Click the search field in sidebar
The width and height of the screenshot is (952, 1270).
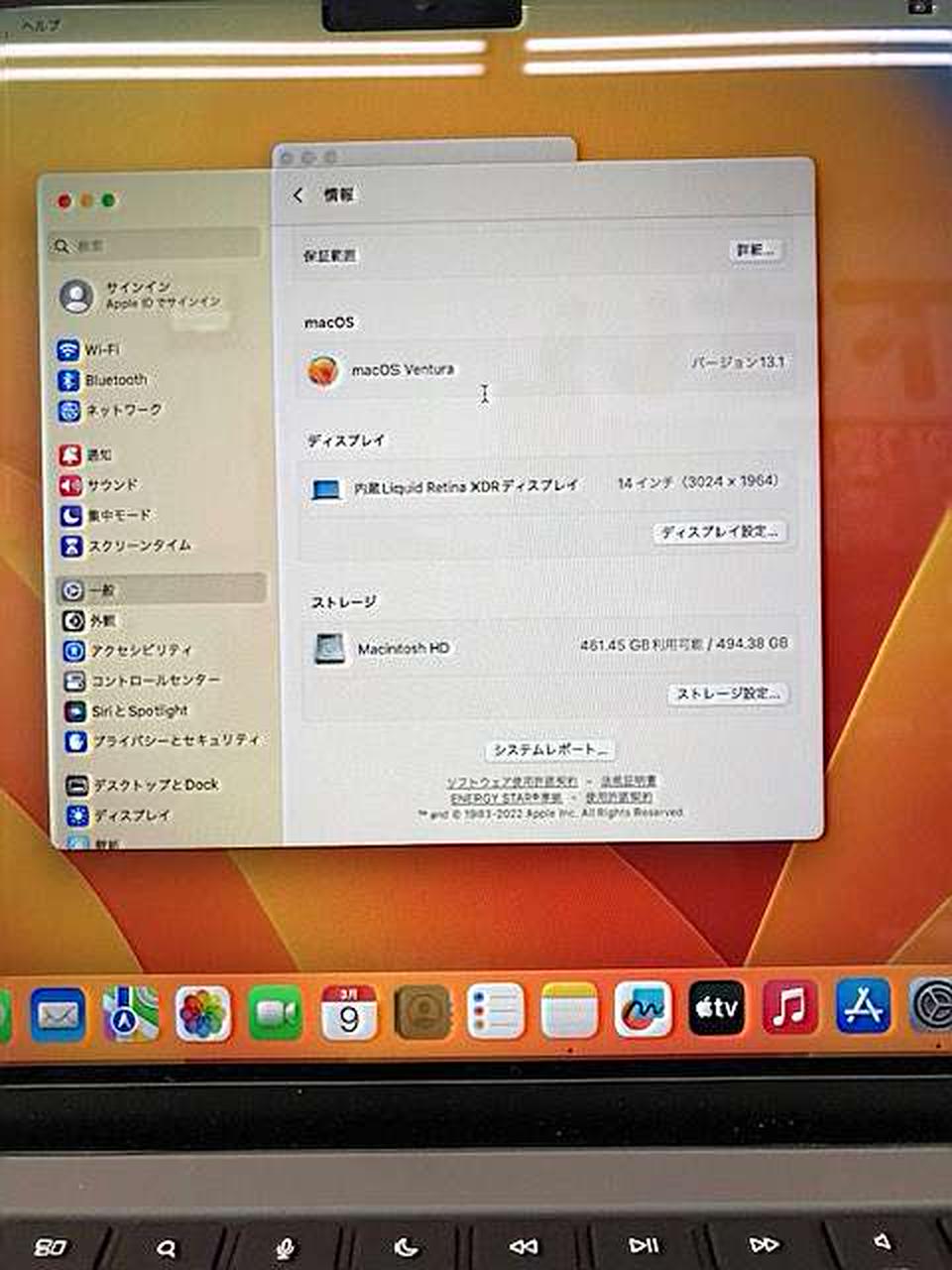(x=154, y=244)
